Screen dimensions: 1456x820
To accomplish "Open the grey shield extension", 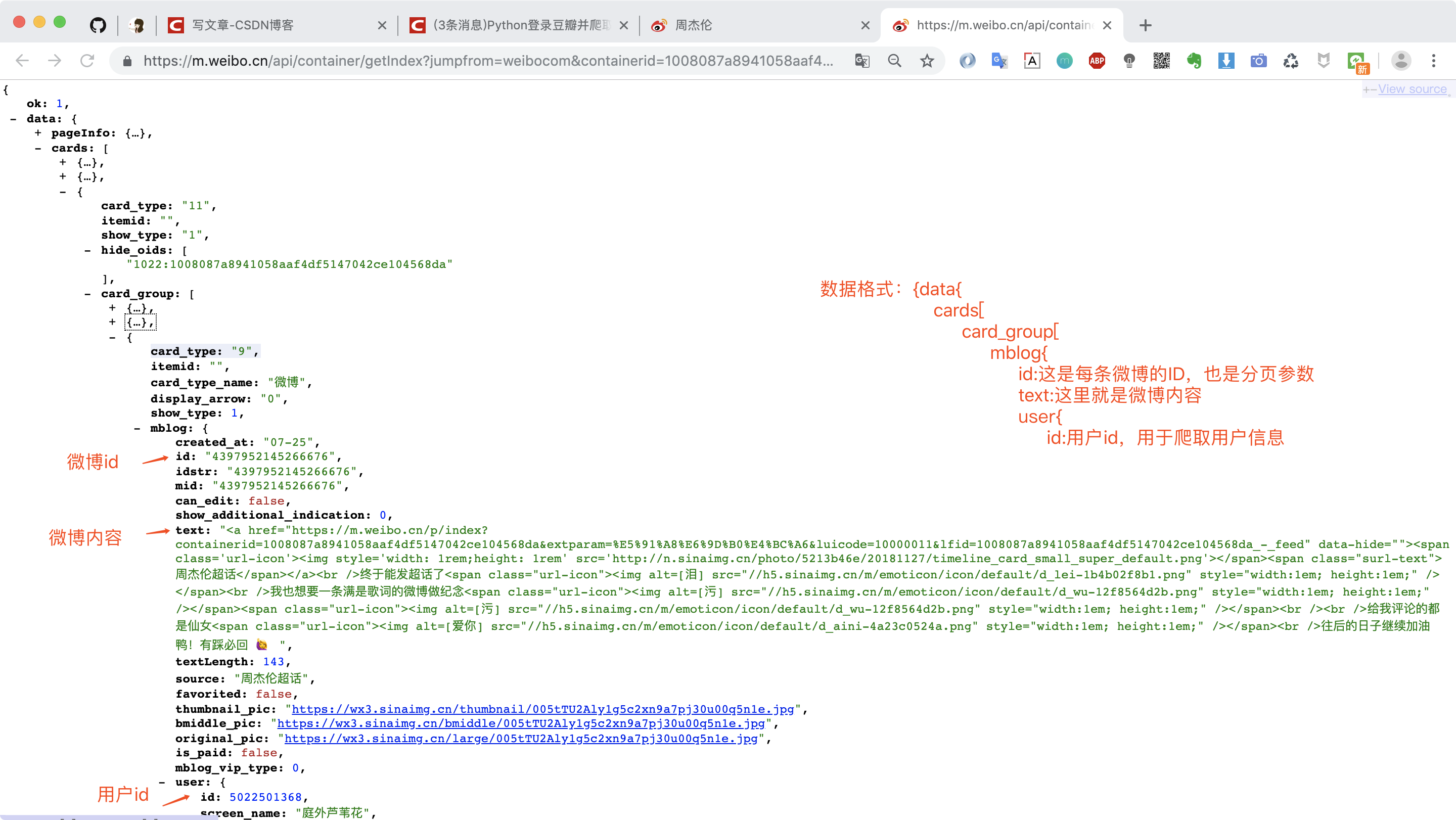I will 1323,61.
